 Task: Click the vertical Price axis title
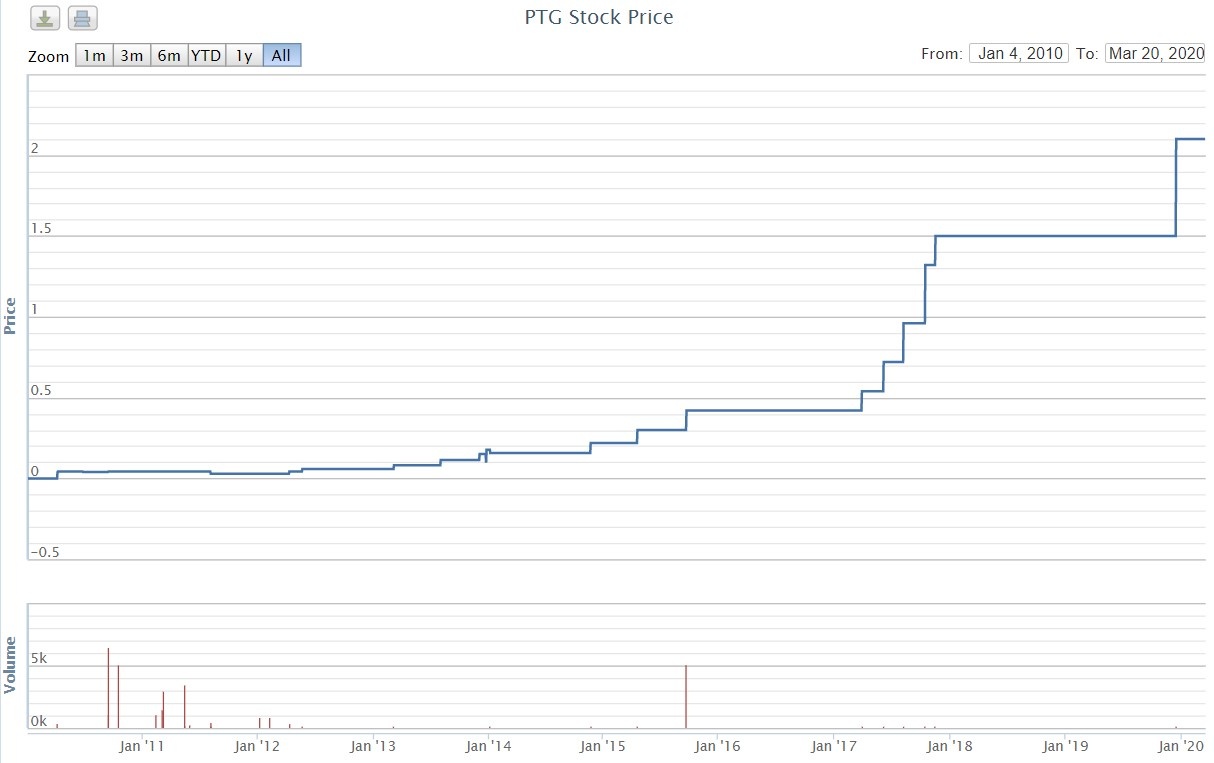click(x=11, y=316)
